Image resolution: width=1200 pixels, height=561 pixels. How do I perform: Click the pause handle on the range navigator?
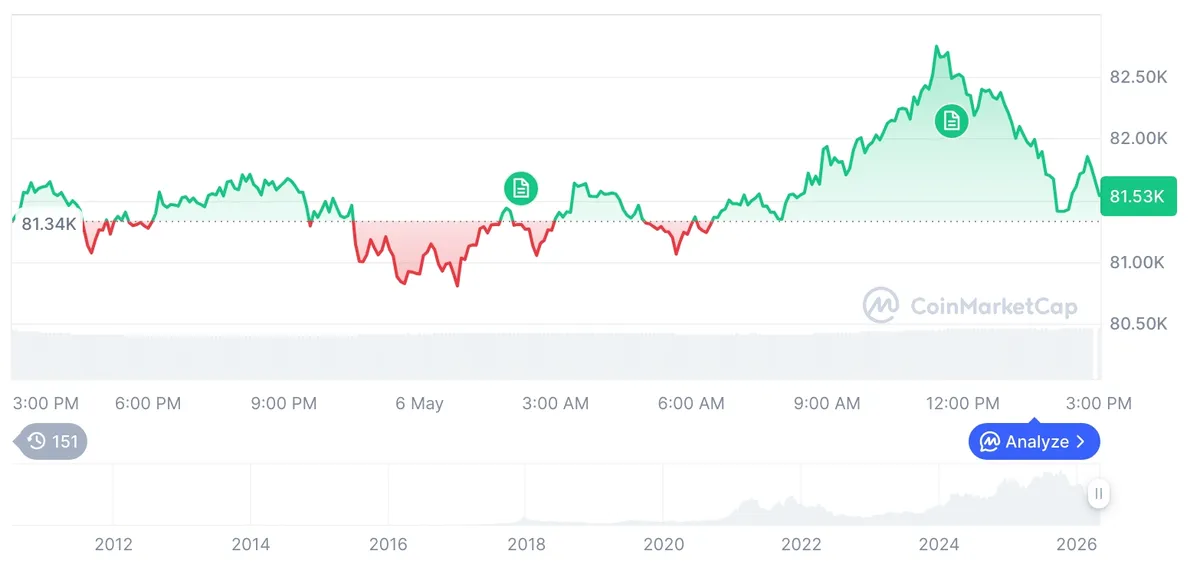click(x=1098, y=493)
